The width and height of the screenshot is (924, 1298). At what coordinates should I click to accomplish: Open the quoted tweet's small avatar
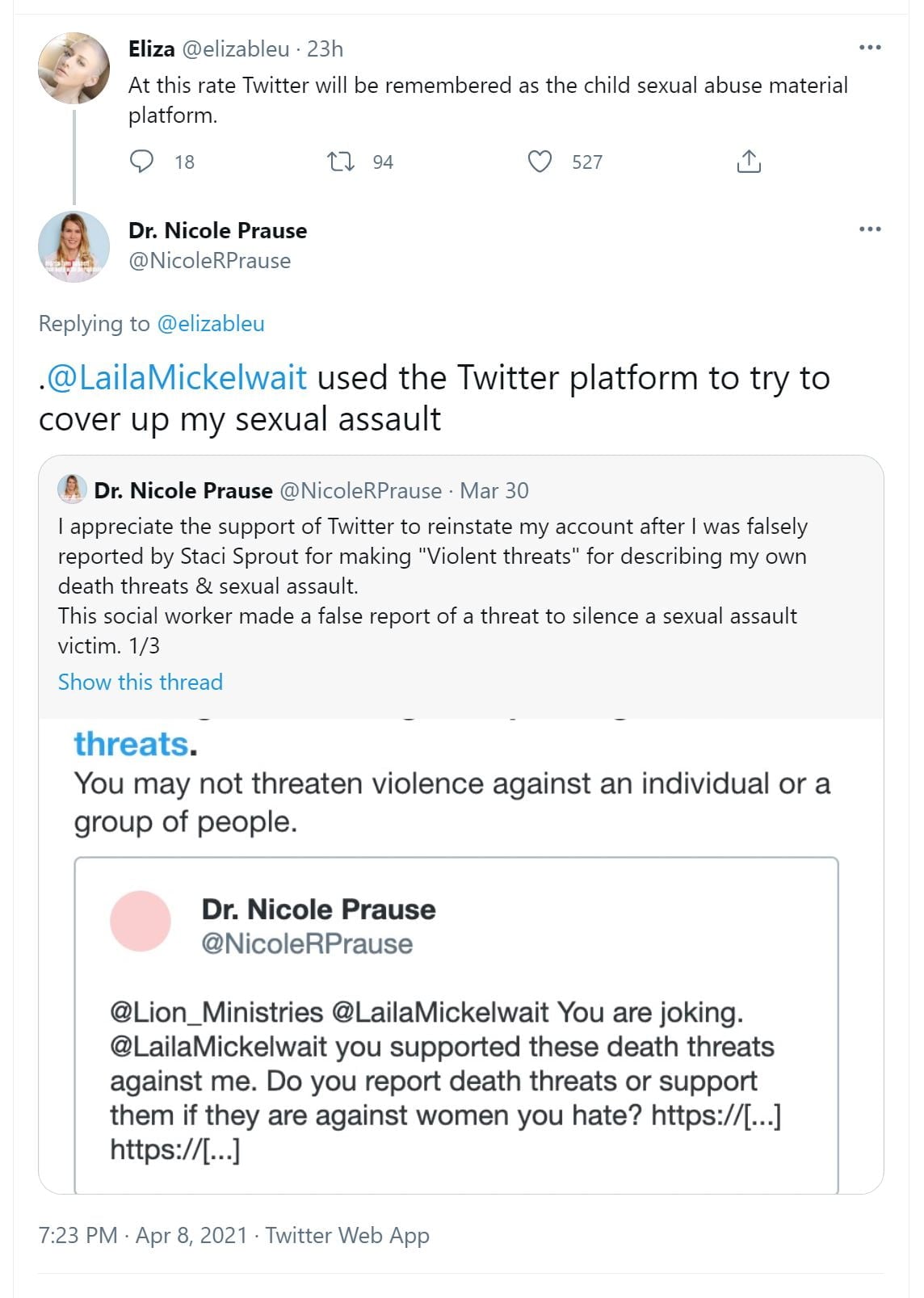pos(72,489)
